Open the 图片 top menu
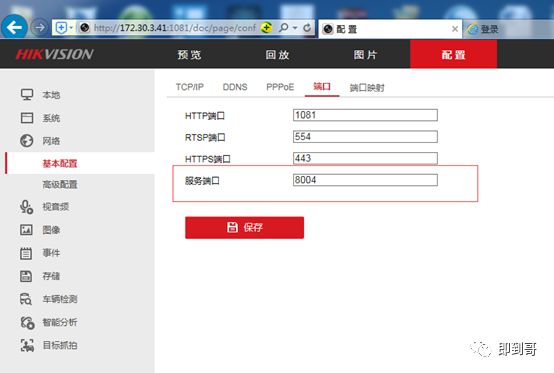The image size is (554, 373). click(x=366, y=54)
